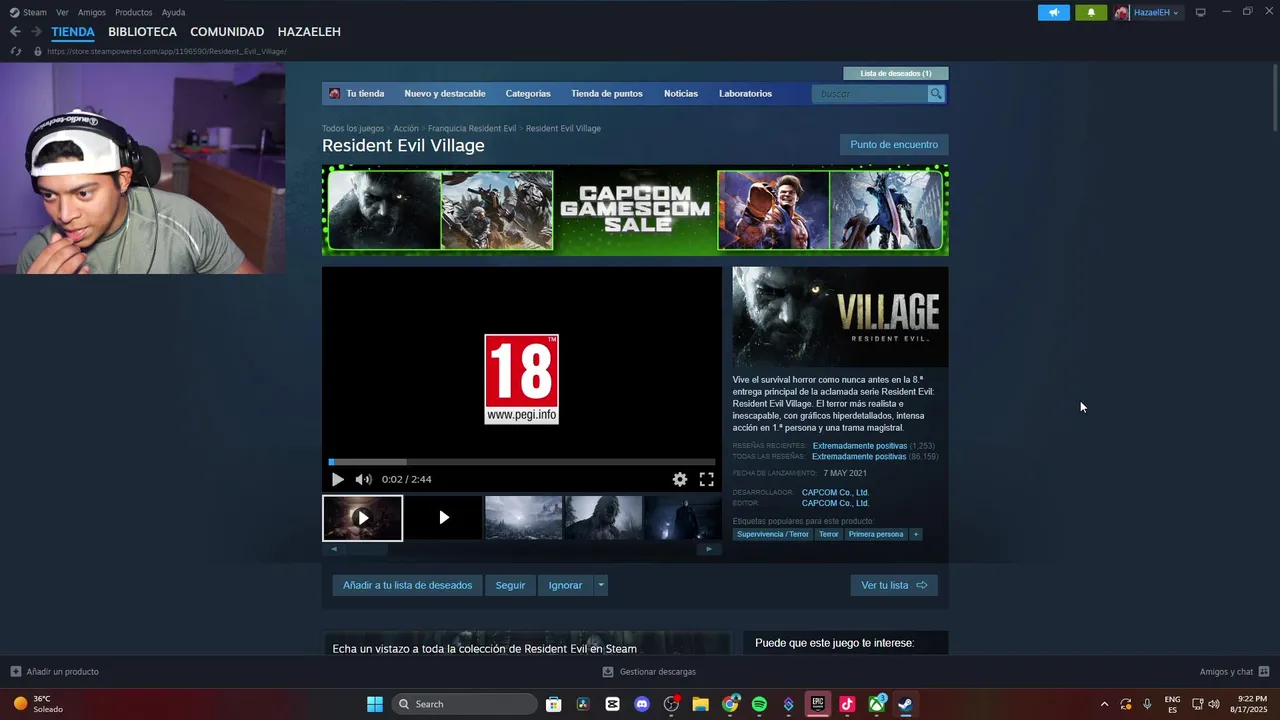
Task: Open Noticias link
Action: tap(681, 94)
